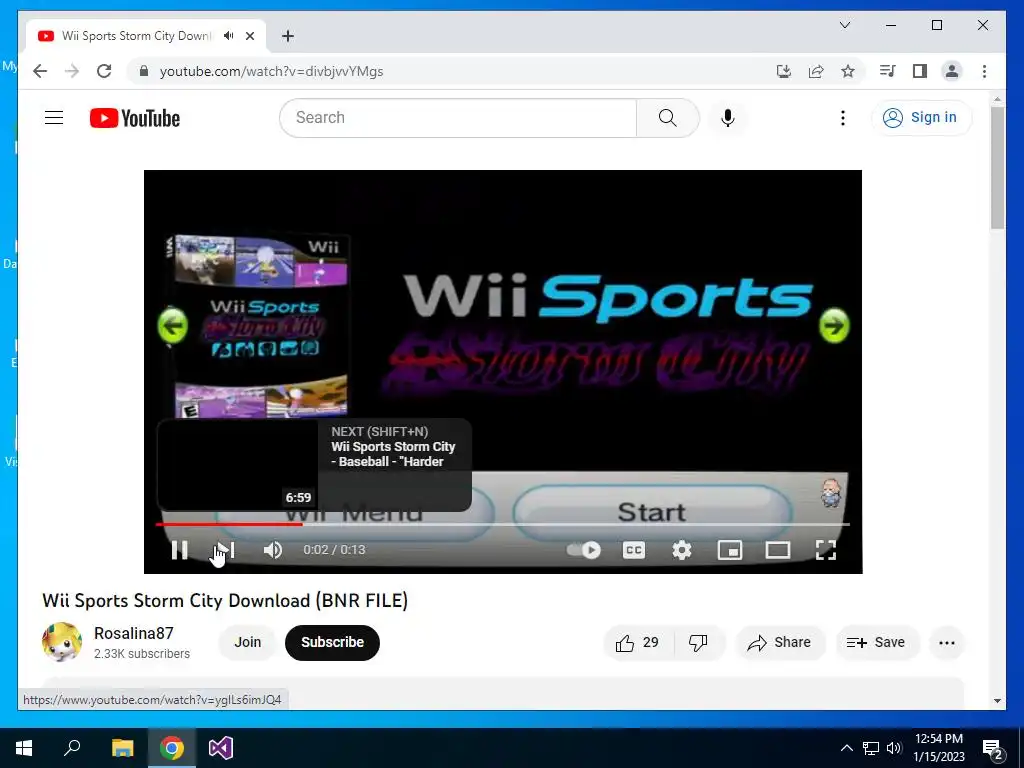Open more actions ellipsis beside Save
Screen dimensions: 1024x768
947,643
